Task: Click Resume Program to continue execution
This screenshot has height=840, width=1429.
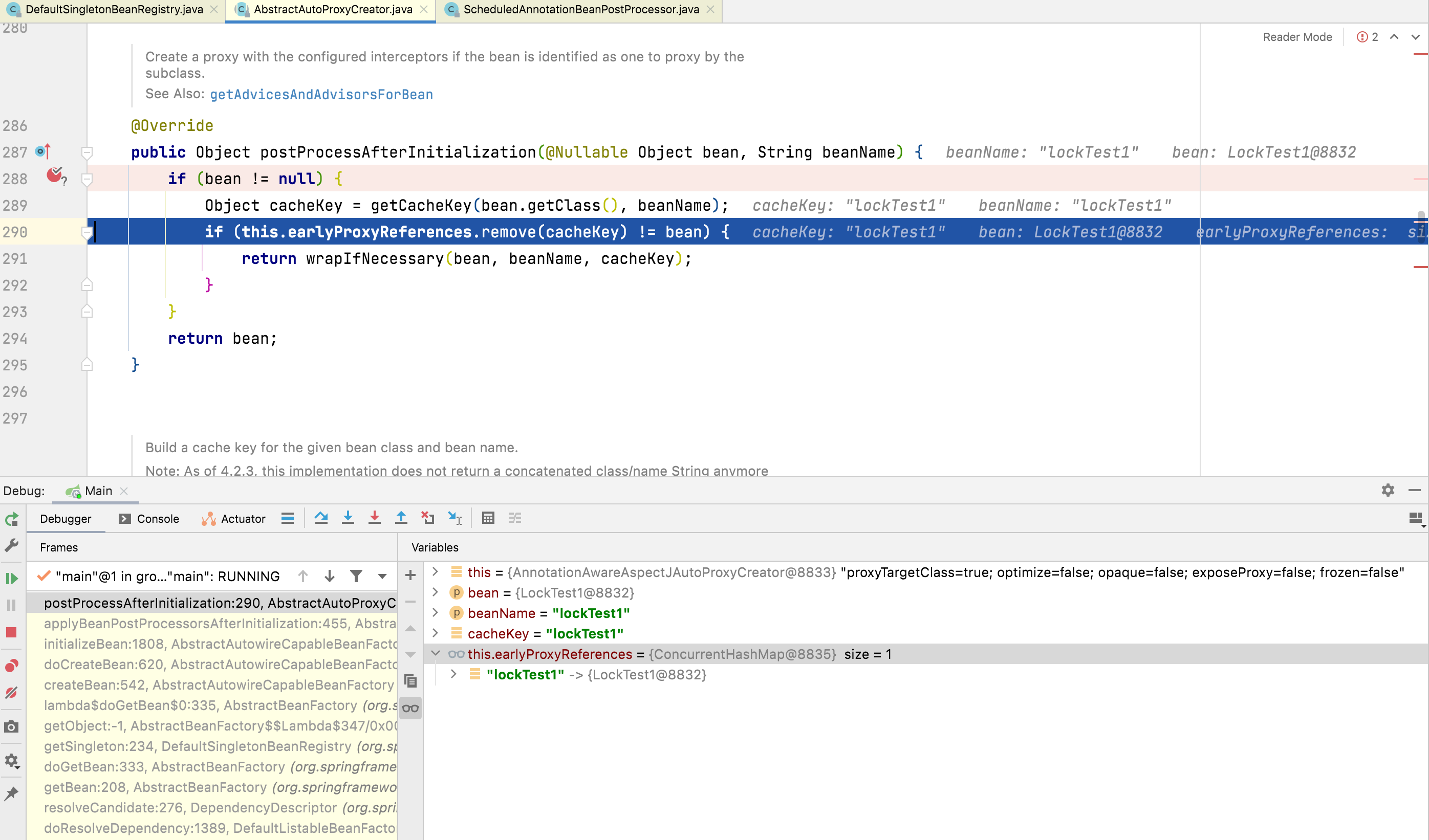Action: (11, 578)
